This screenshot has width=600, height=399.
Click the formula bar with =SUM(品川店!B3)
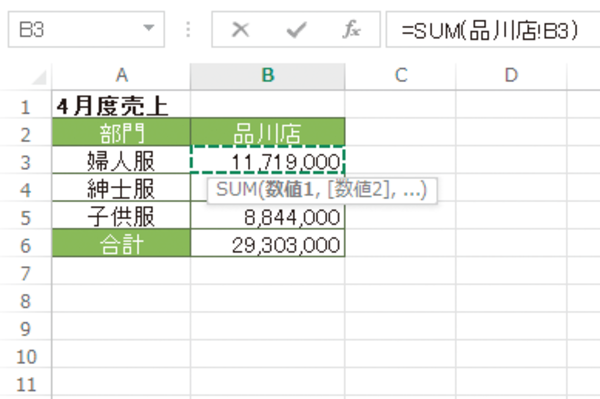[x=493, y=30]
